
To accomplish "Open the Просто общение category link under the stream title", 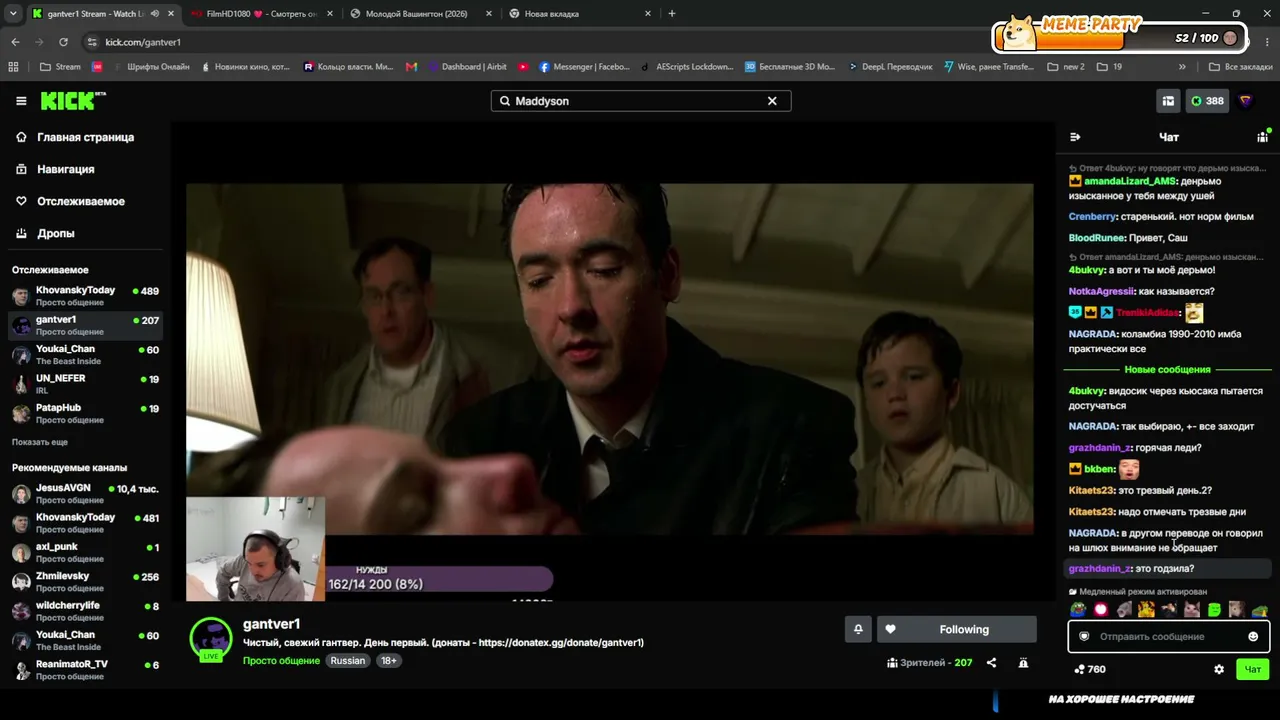I will tap(281, 661).
